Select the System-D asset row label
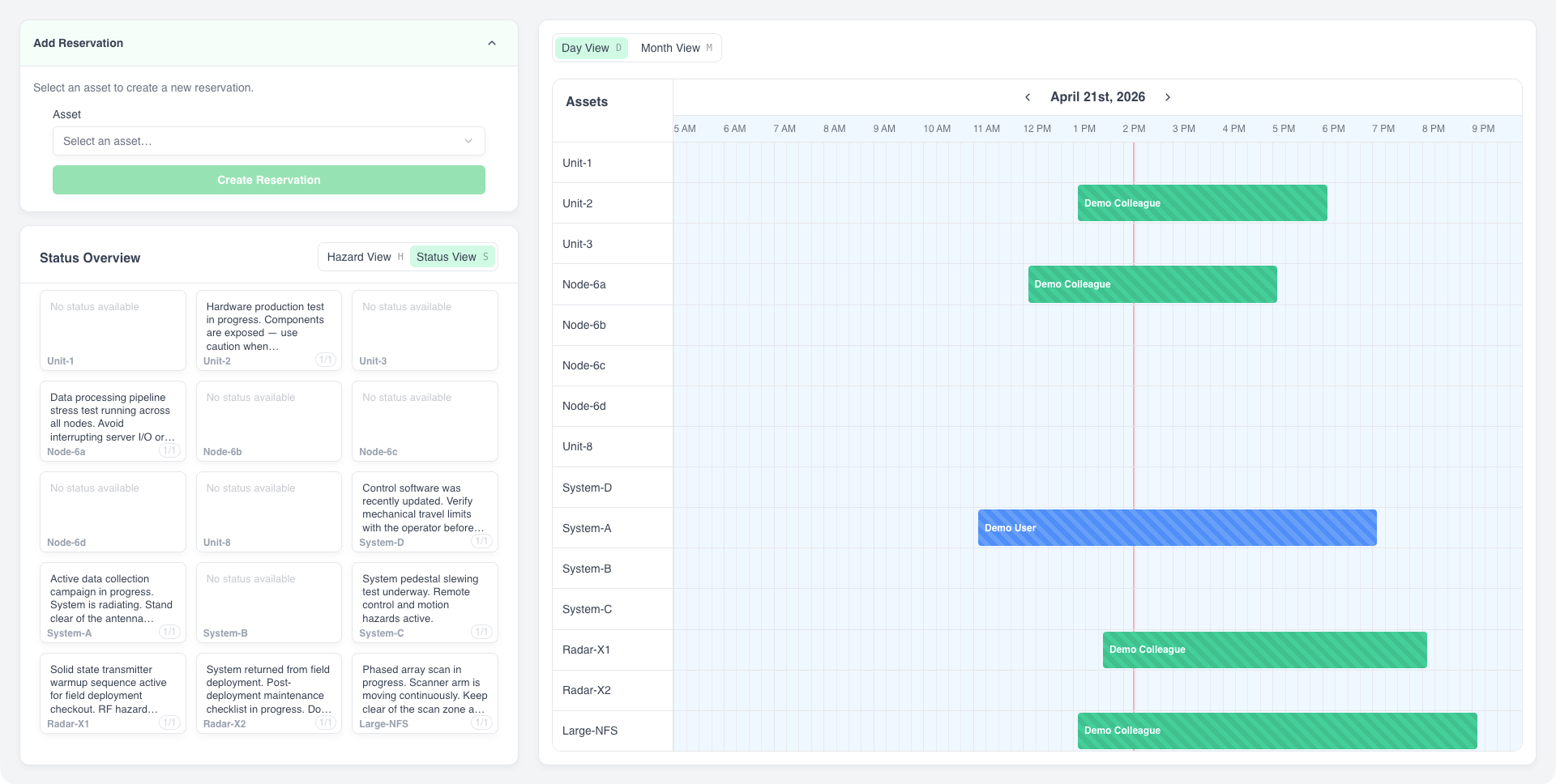 [587, 488]
